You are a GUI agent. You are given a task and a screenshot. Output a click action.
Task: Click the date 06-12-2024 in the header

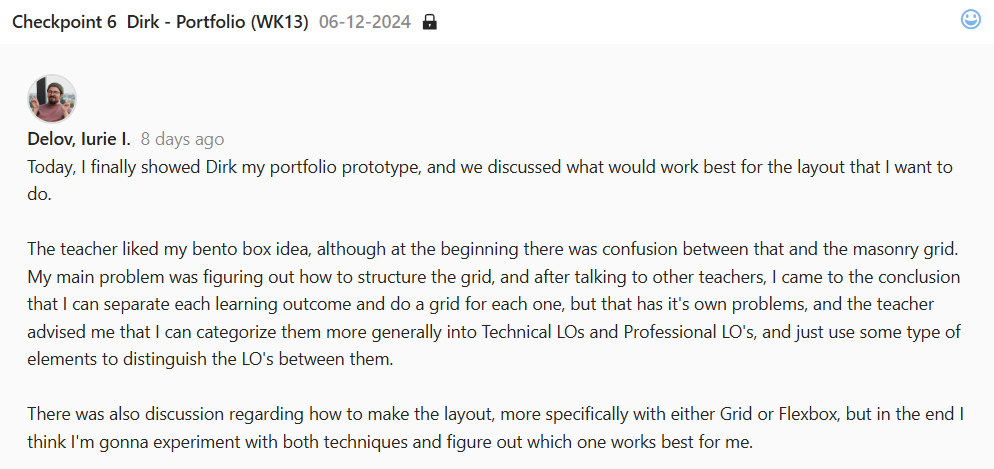coord(365,22)
